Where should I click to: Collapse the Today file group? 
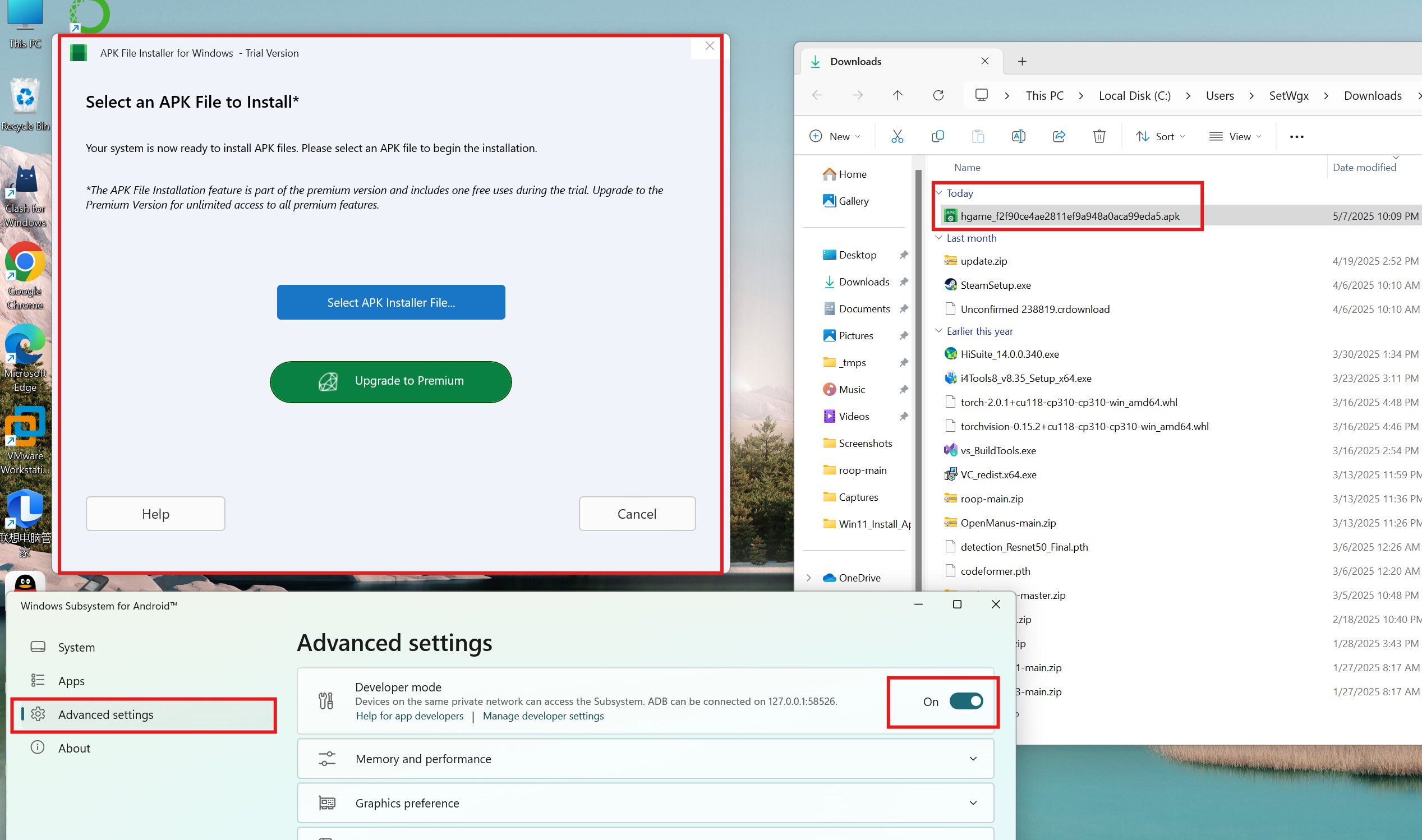938,193
